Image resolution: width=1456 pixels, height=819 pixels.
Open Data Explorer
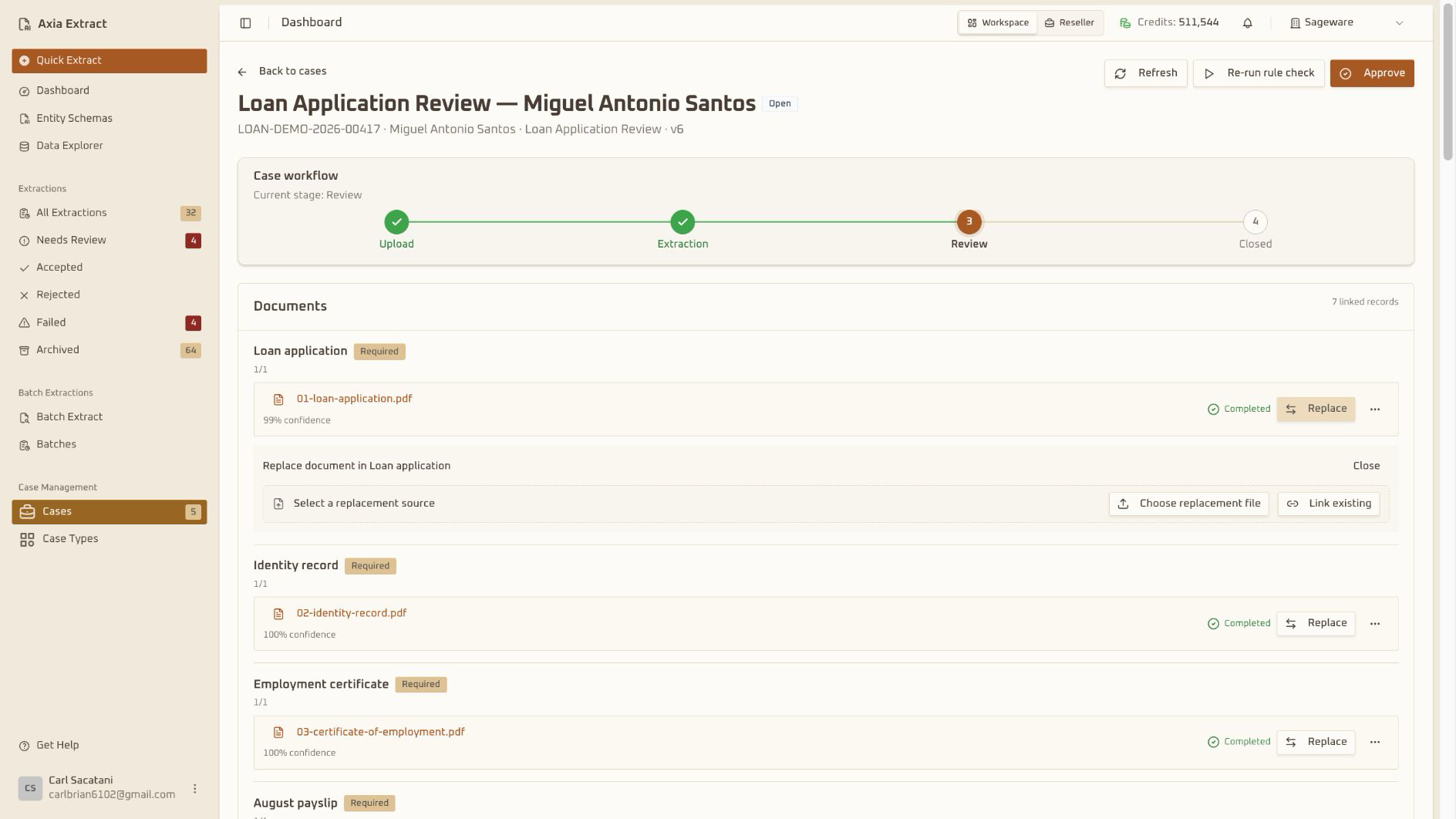[x=110, y=146]
